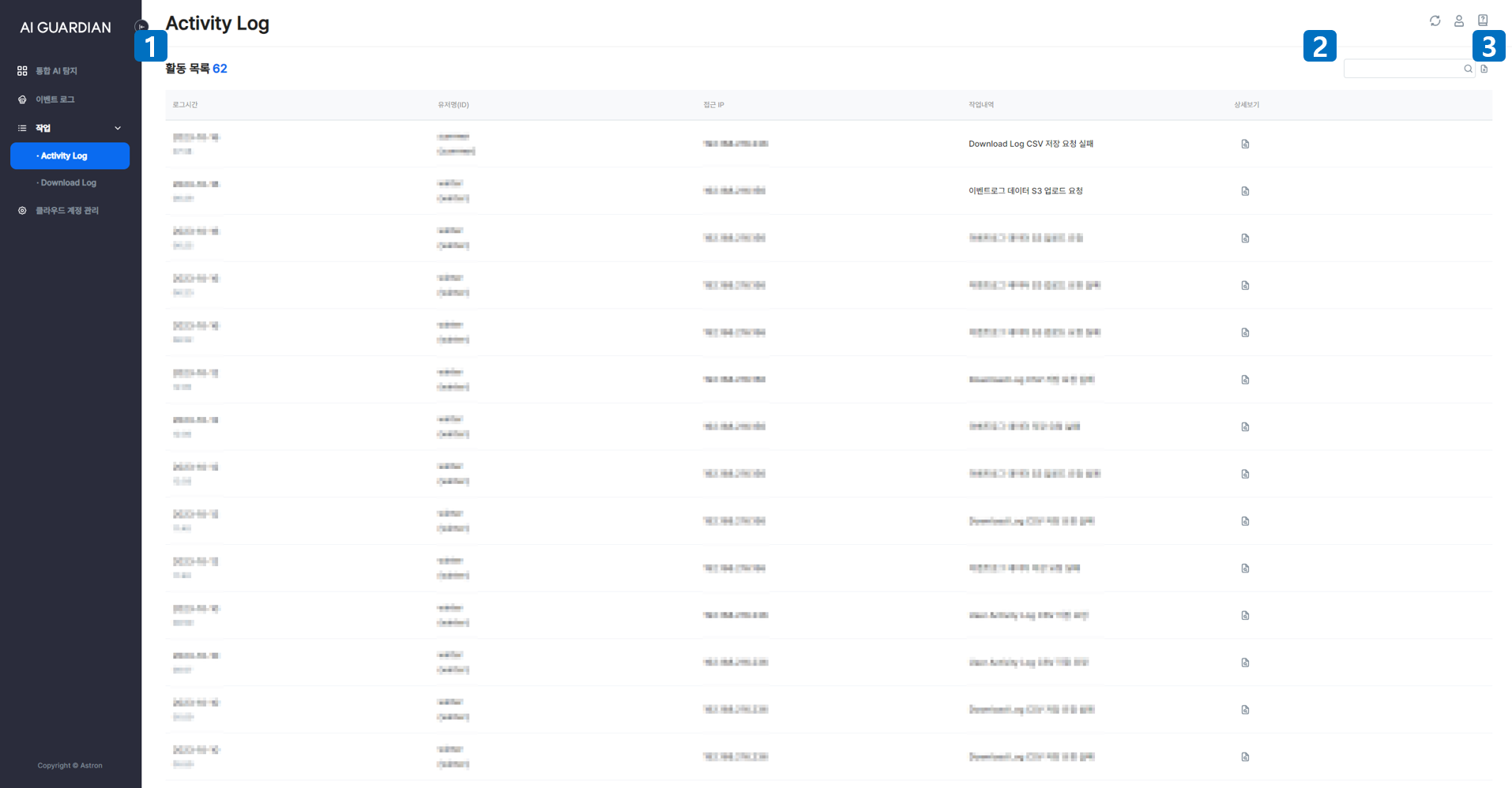The height and width of the screenshot is (788, 1512).
Task: Click the magnifier search icon
Action: 1468,69
